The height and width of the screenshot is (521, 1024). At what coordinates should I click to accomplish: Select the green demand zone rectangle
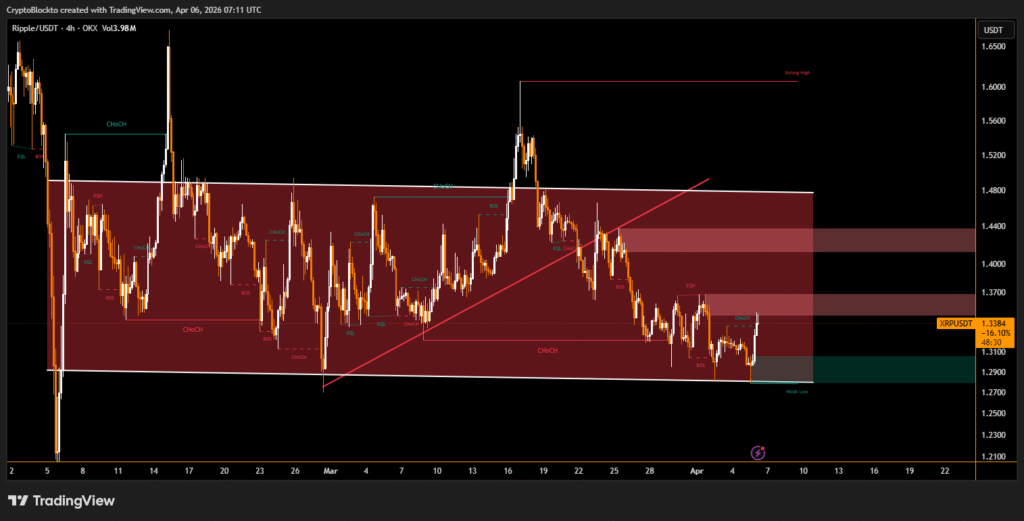782,369
